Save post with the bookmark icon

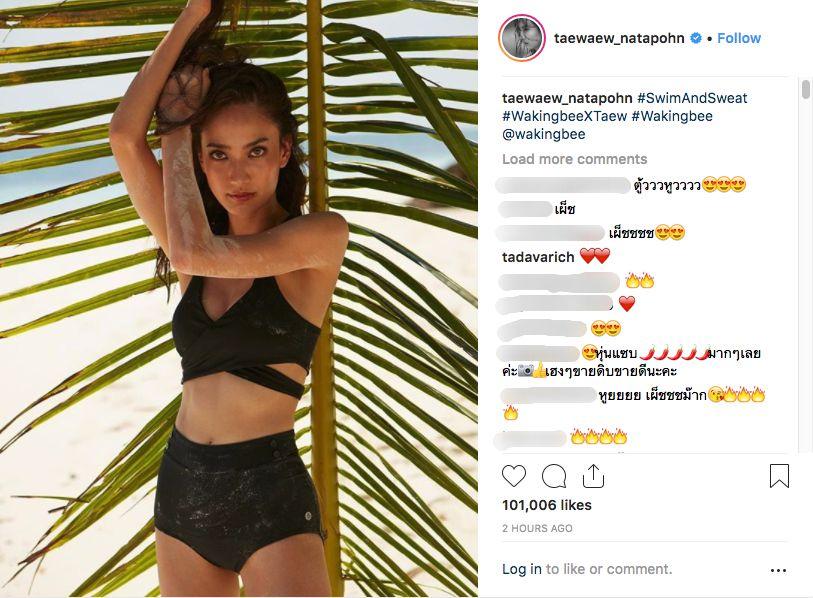click(x=779, y=476)
